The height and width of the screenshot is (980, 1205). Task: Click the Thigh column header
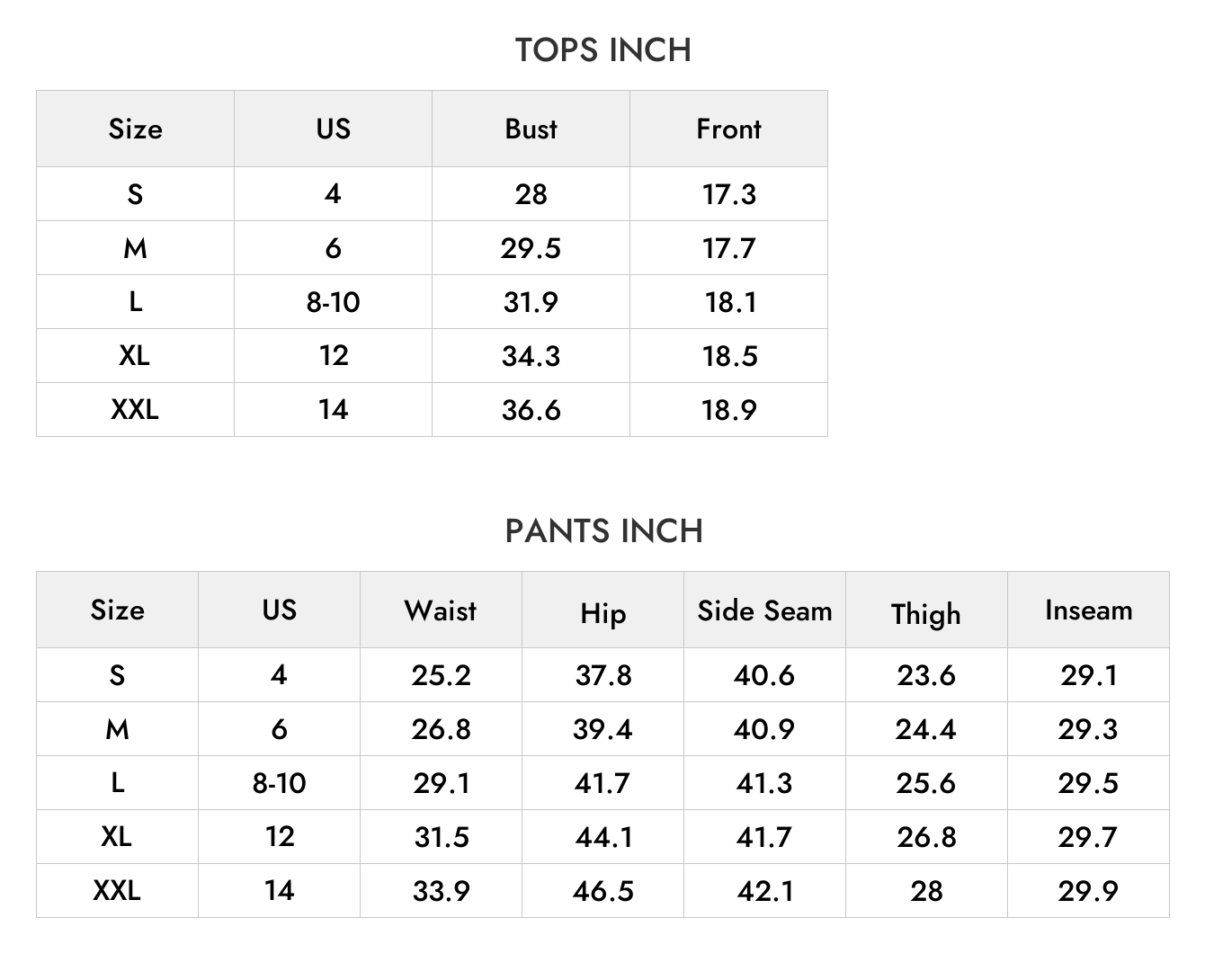point(926,614)
